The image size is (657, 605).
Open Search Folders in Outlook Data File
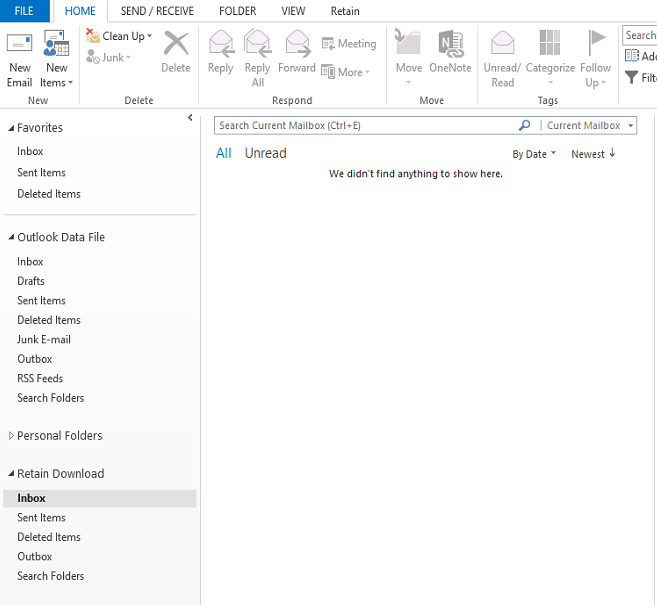click(51, 398)
